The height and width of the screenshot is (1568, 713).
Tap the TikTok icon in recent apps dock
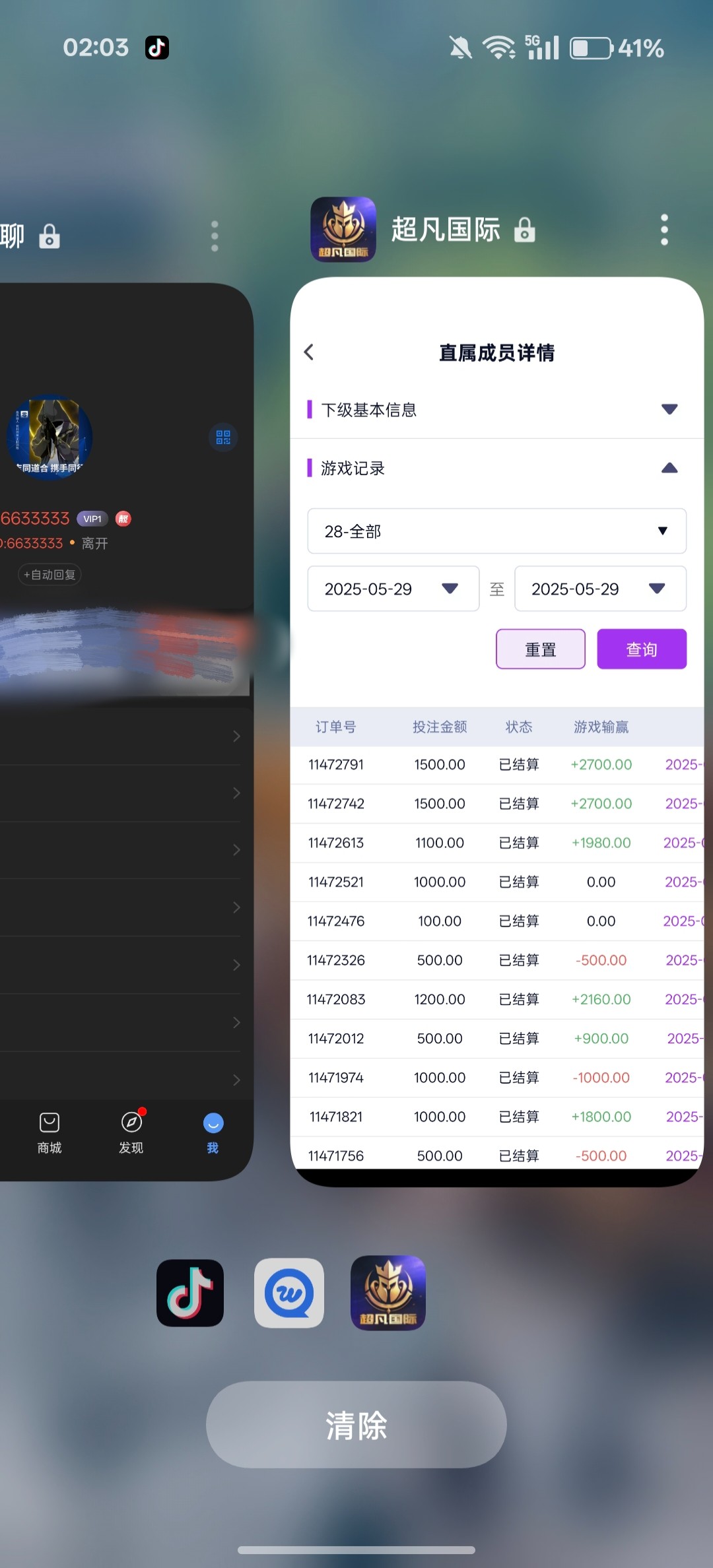click(x=190, y=1293)
